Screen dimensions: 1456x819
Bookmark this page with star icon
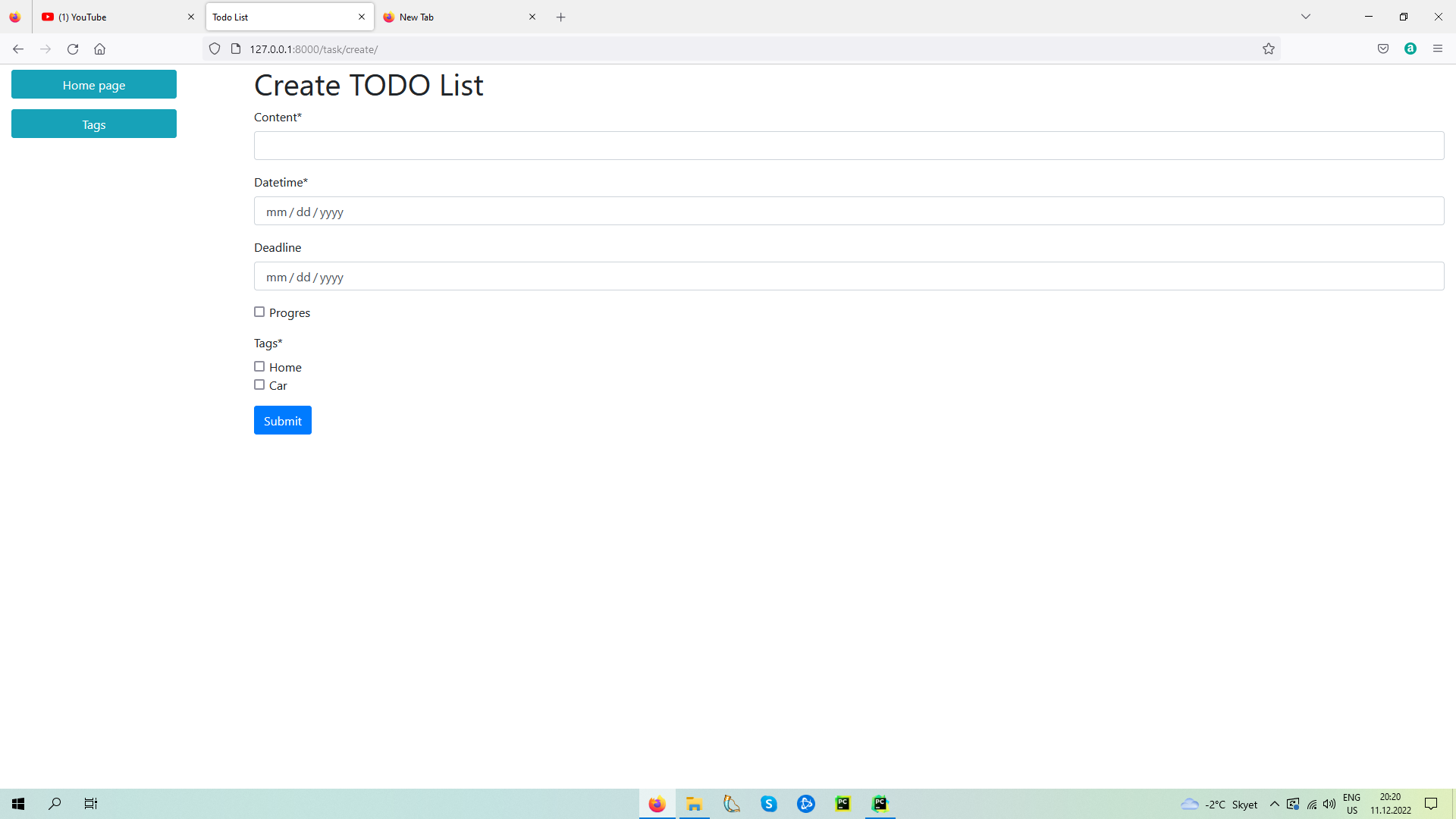tap(1268, 49)
